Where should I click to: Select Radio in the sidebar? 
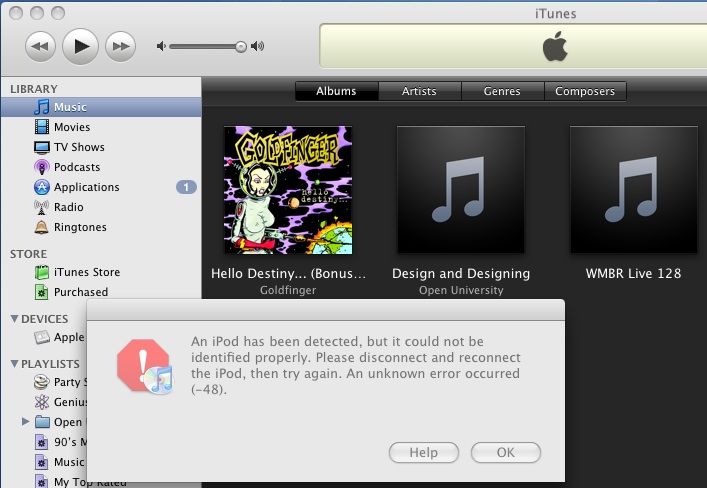point(68,207)
